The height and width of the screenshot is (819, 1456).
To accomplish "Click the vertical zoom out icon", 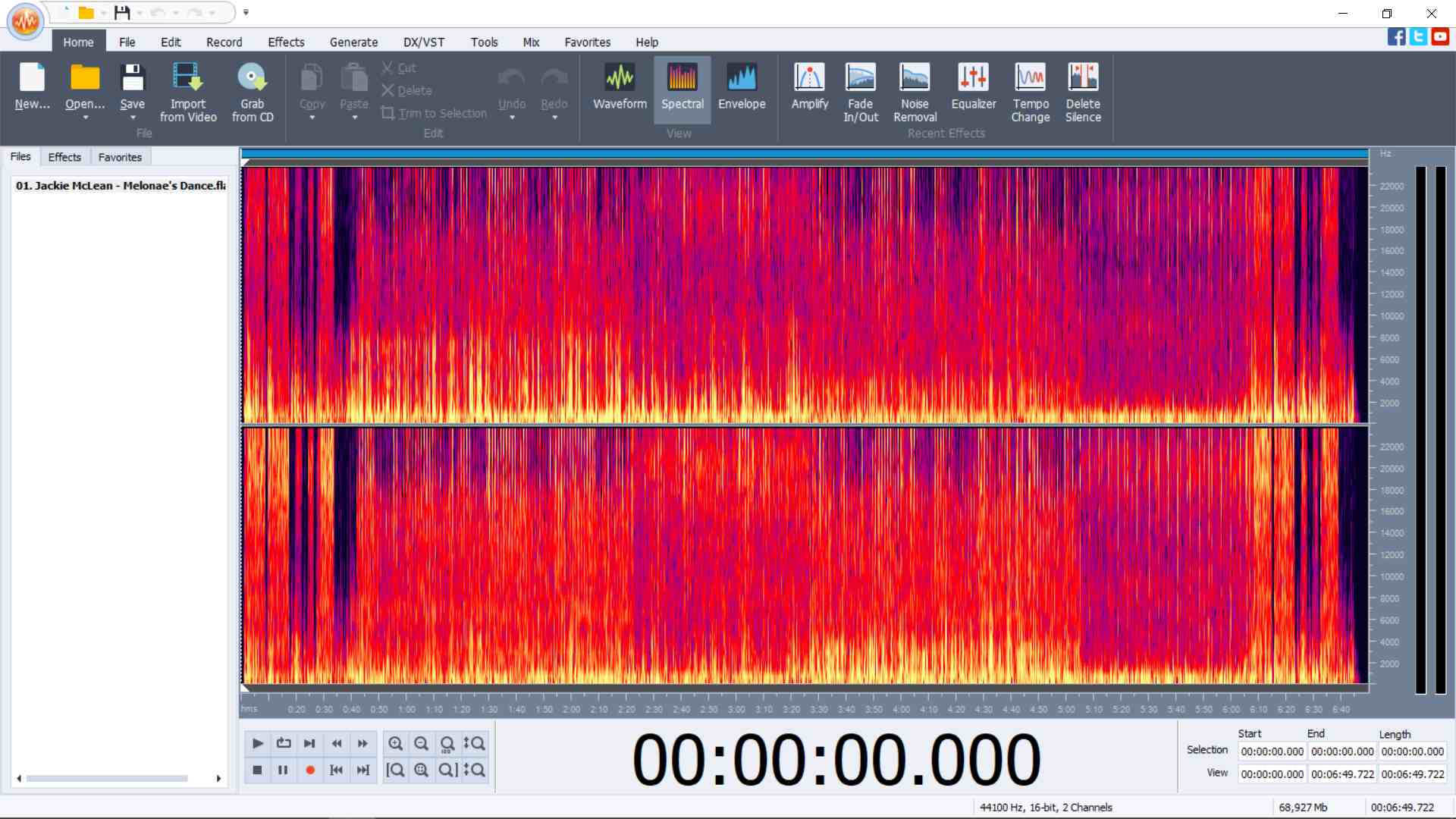I will [x=474, y=770].
